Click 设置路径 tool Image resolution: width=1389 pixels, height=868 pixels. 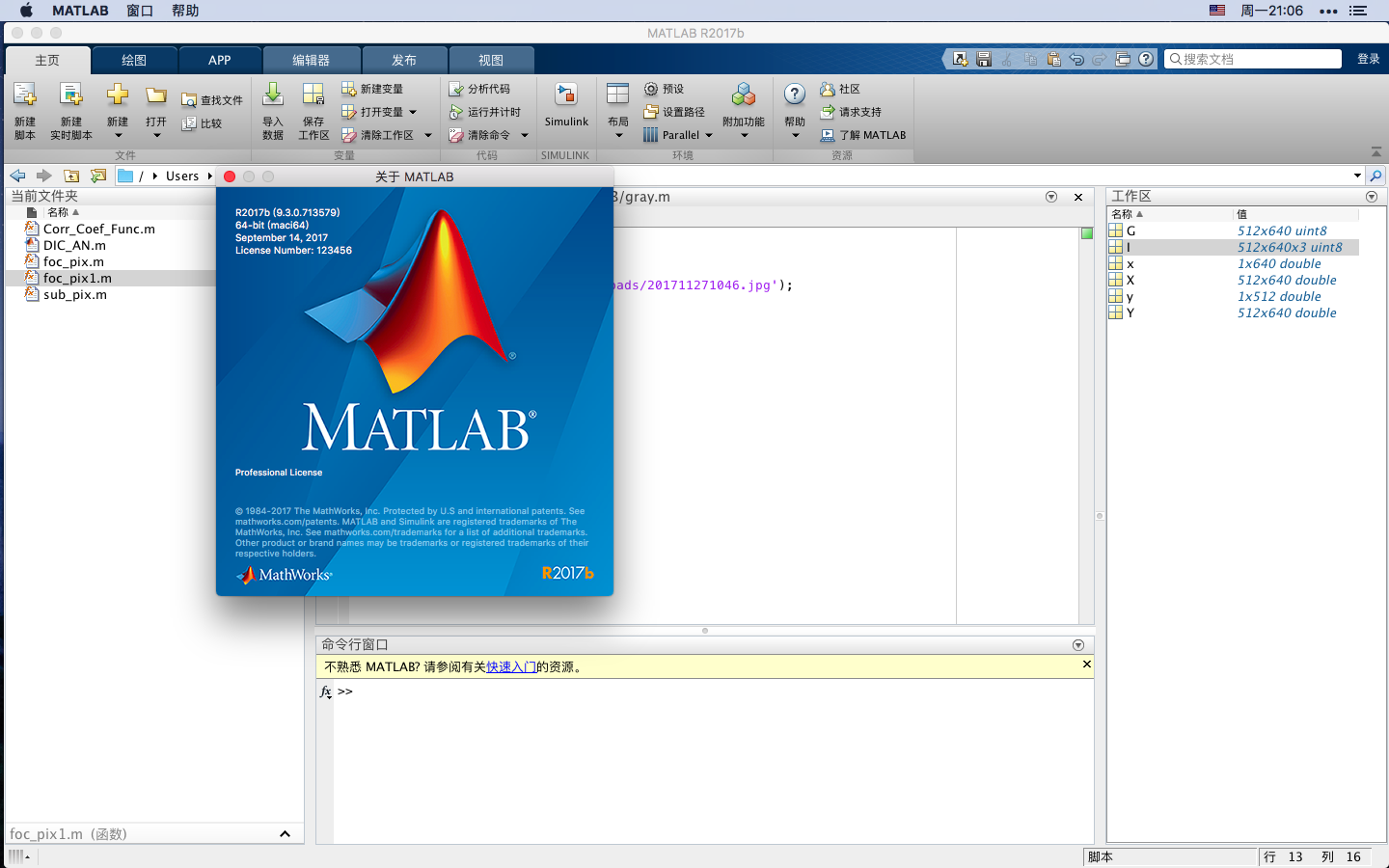click(674, 112)
